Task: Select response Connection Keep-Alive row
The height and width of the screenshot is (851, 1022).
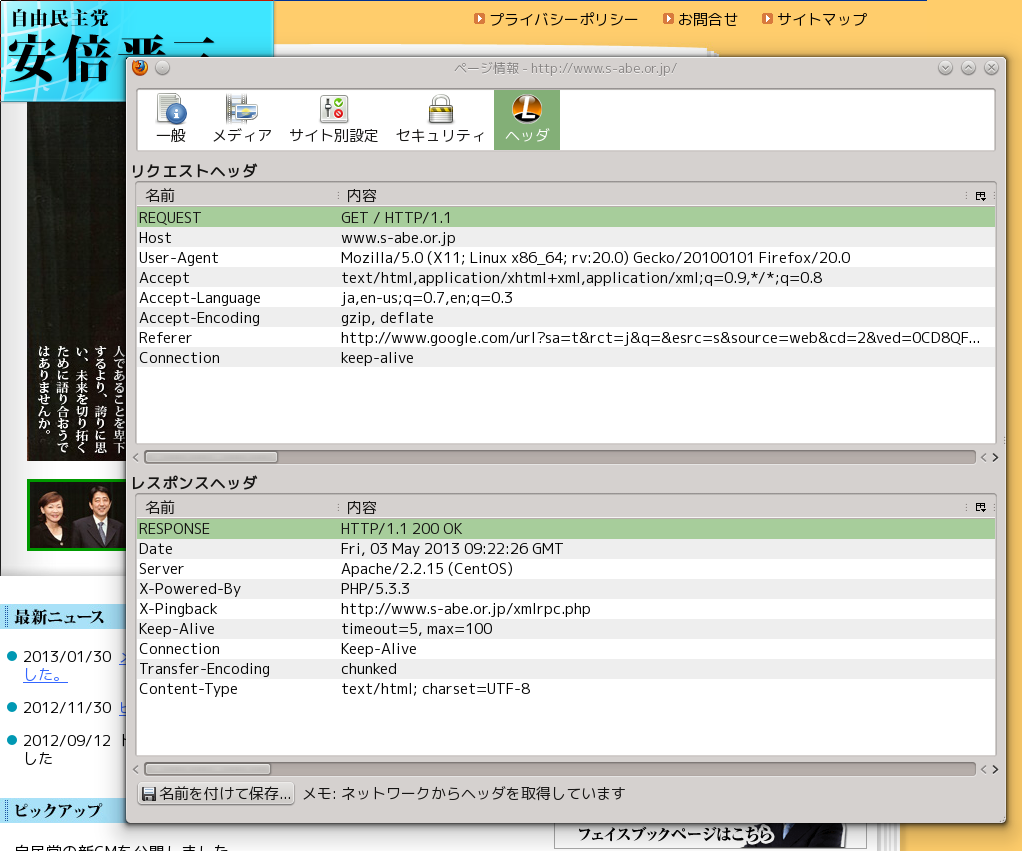Action: [x=566, y=649]
